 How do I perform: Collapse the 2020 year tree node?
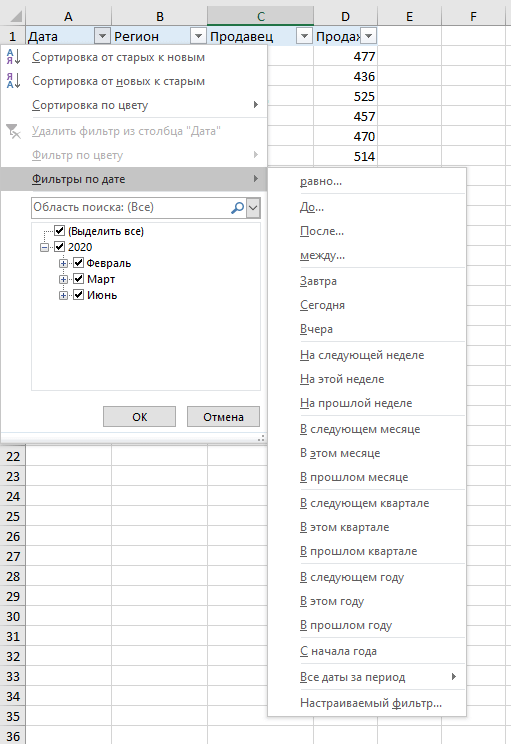coord(44,247)
